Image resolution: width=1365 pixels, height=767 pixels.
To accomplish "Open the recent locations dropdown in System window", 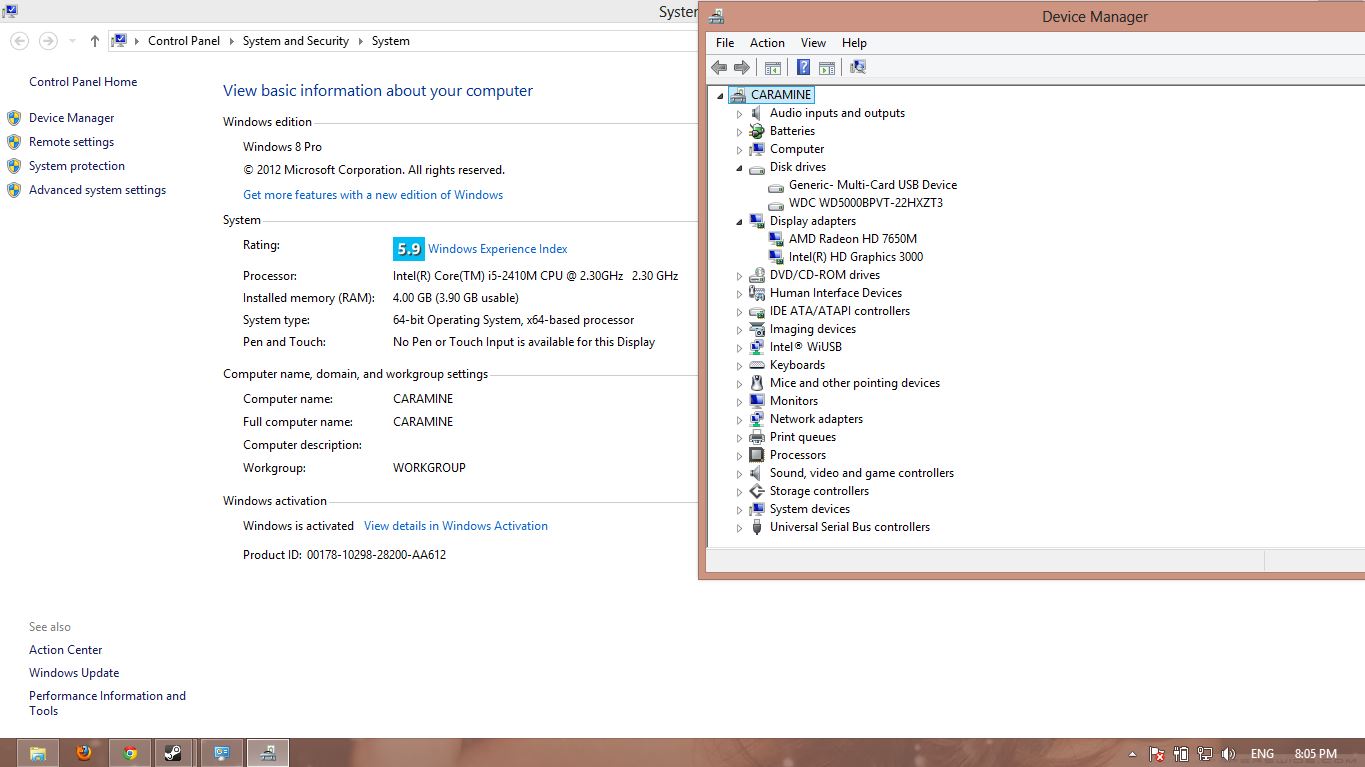I will click(72, 41).
